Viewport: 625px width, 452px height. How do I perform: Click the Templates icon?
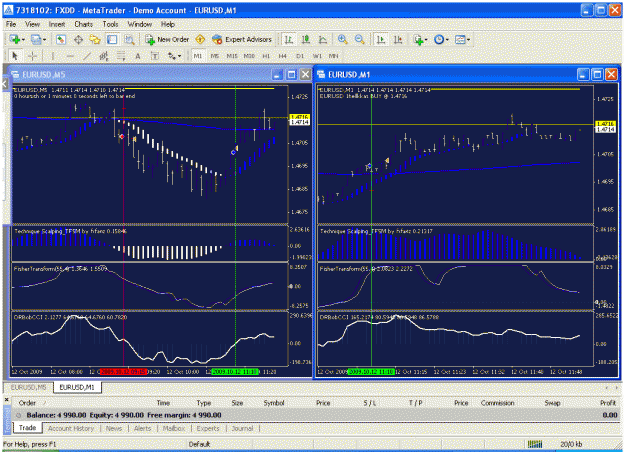tap(460, 39)
